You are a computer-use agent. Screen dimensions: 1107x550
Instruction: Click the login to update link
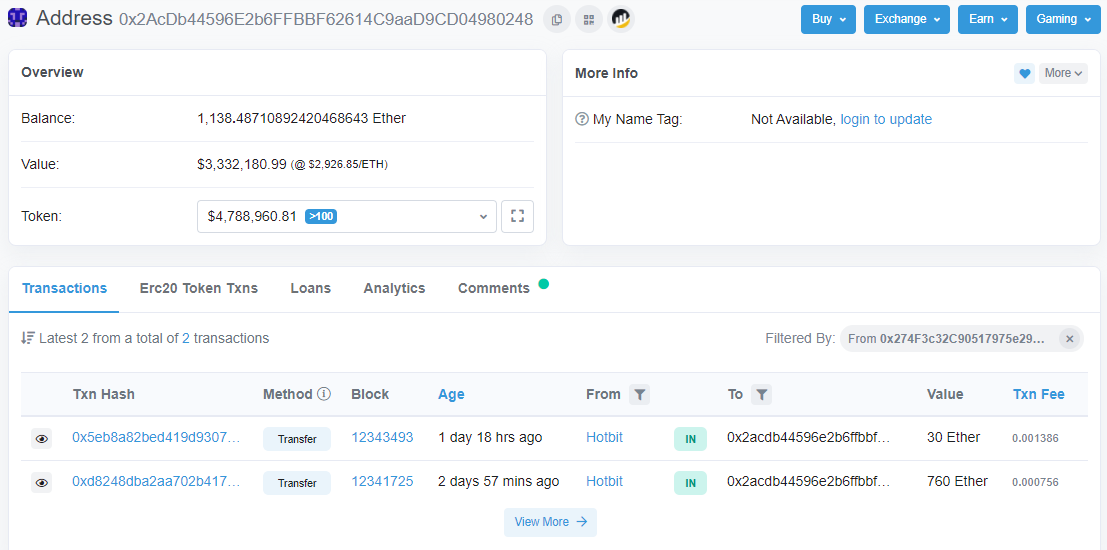886,119
